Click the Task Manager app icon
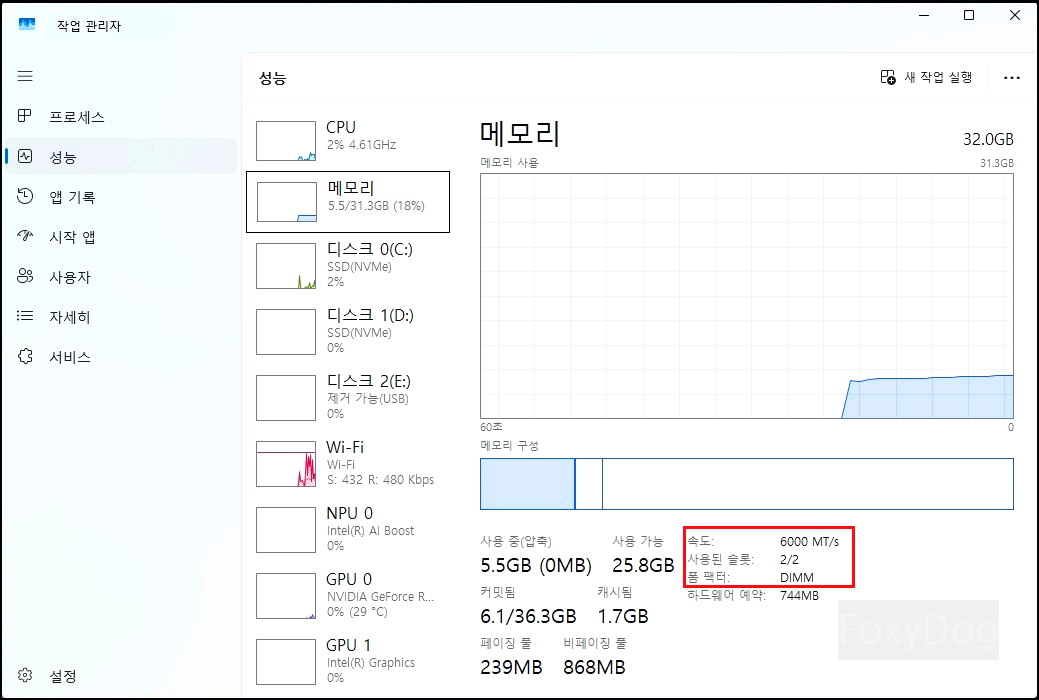The image size is (1039, 700). 27,25
